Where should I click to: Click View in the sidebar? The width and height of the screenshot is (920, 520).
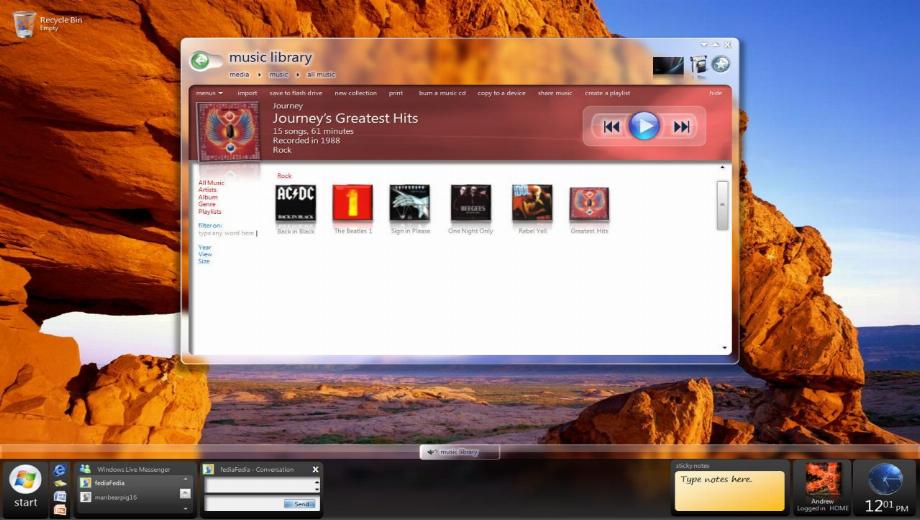pyautogui.click(x=205, y=254)
